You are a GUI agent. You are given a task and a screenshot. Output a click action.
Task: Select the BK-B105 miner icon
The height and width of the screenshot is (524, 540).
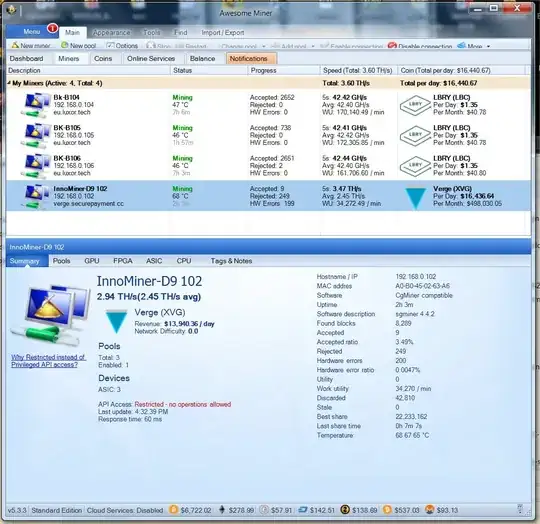pos(35,135)
